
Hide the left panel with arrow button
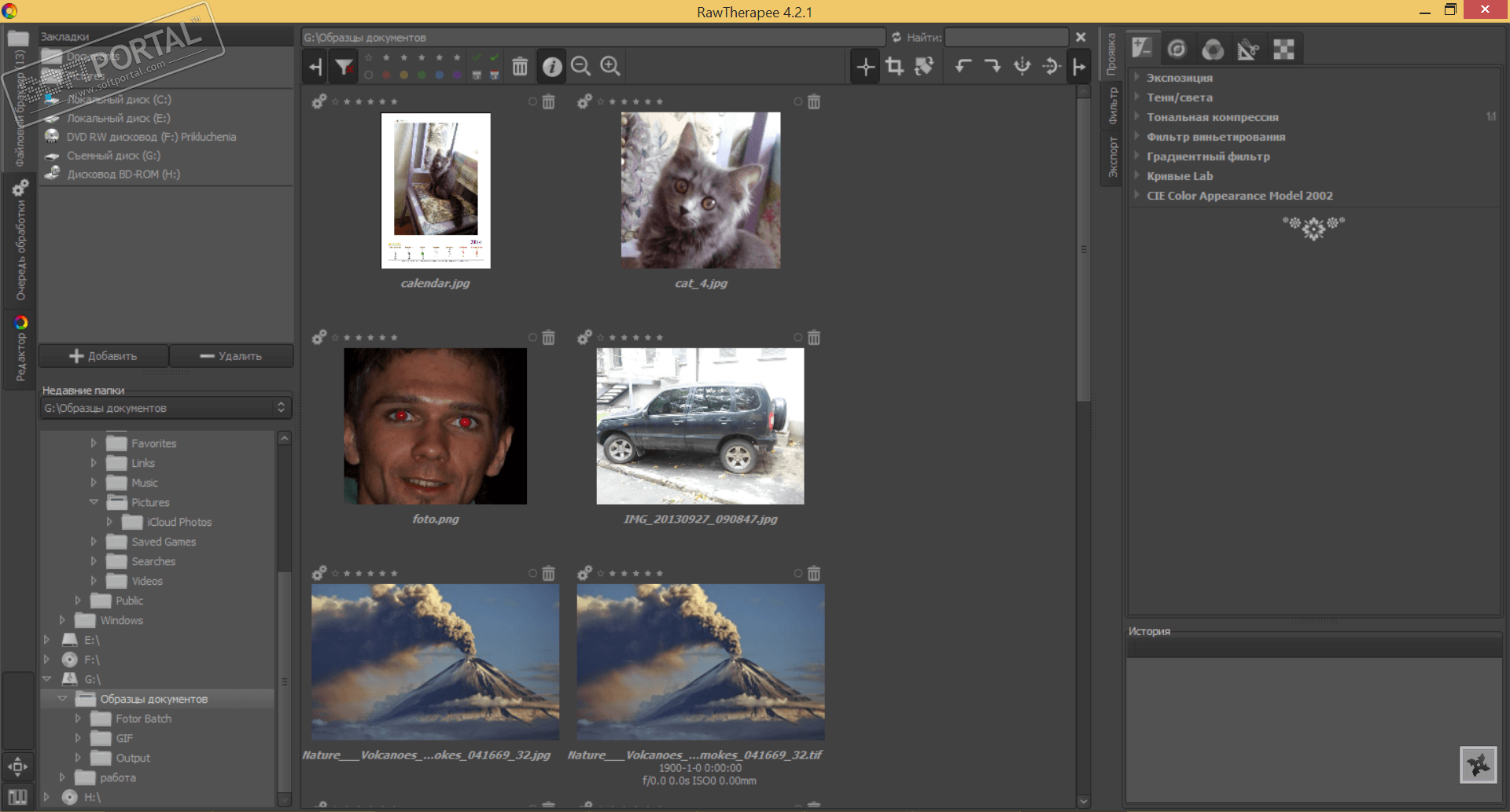coord(316,67)
